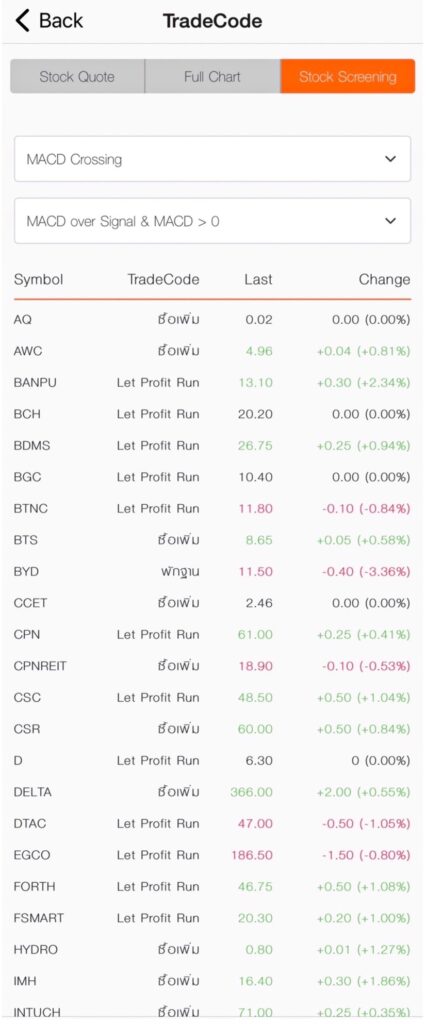This screenshot has height=1024, width=426.
Task: Select the CPNREIT symbol
Action: point(41,666)
